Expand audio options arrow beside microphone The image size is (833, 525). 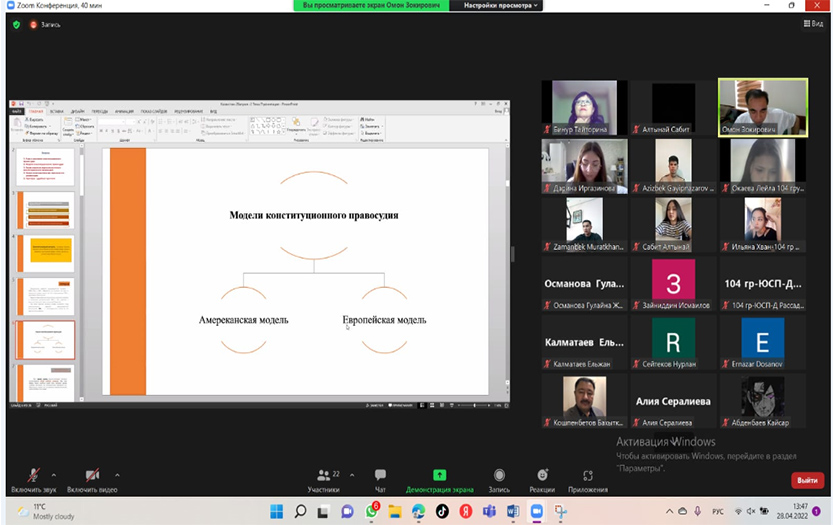coord(54,474)
